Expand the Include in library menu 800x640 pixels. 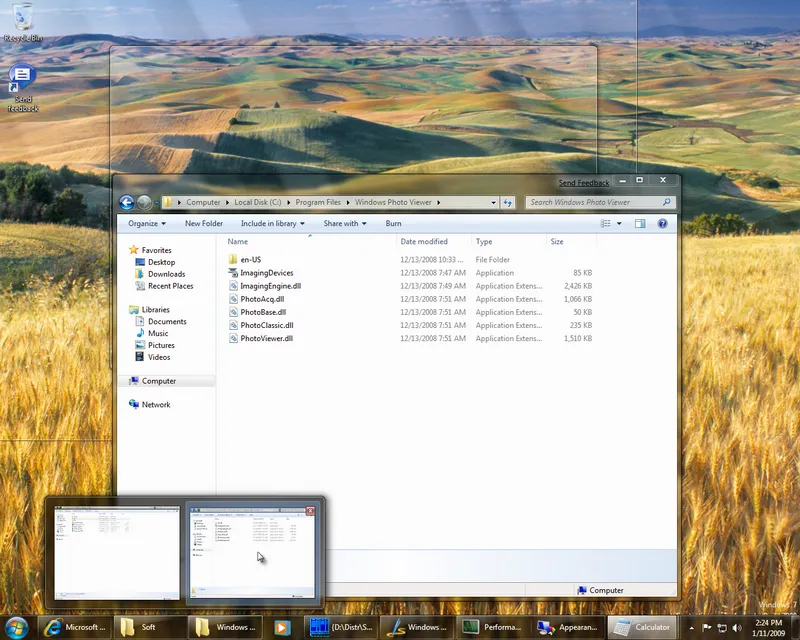coord(272,224)
